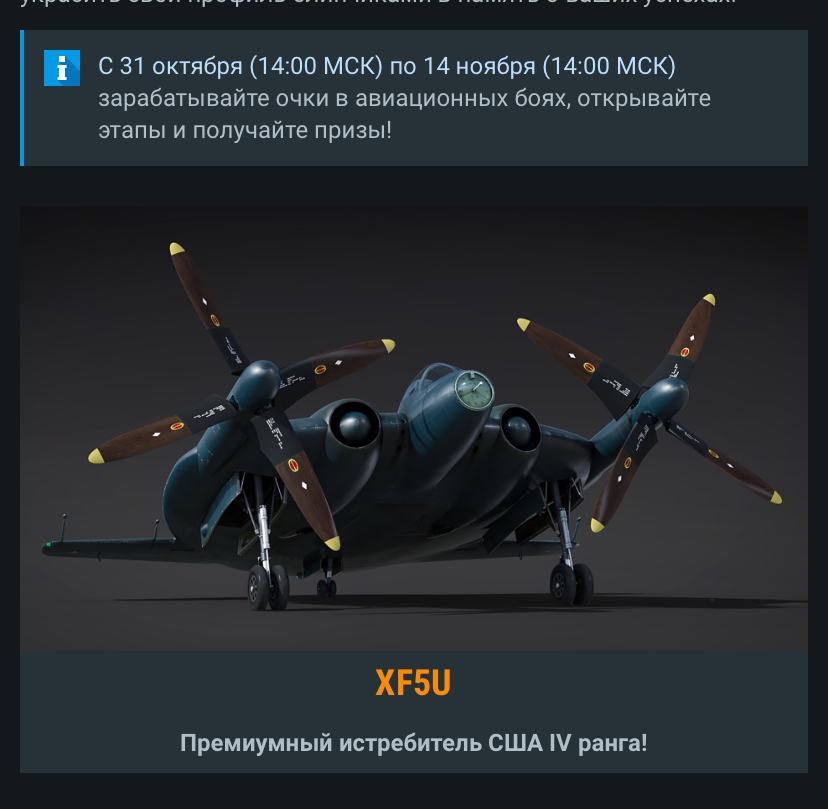Click the left engine air intake
This screenshot has width=828, height=809.
click(355, 425)
